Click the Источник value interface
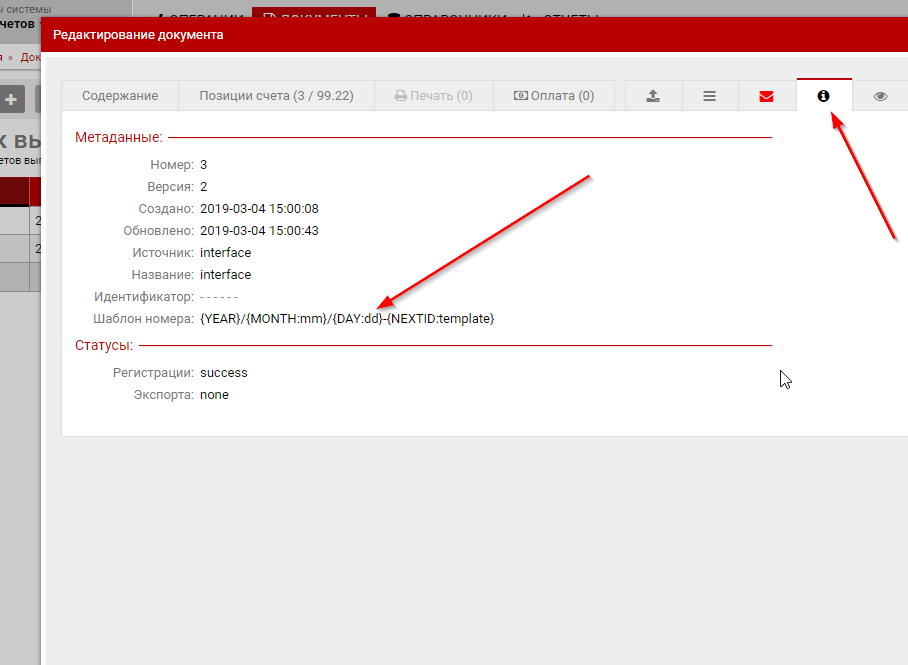This screenshot has height=665, width=908. [225, 253]
